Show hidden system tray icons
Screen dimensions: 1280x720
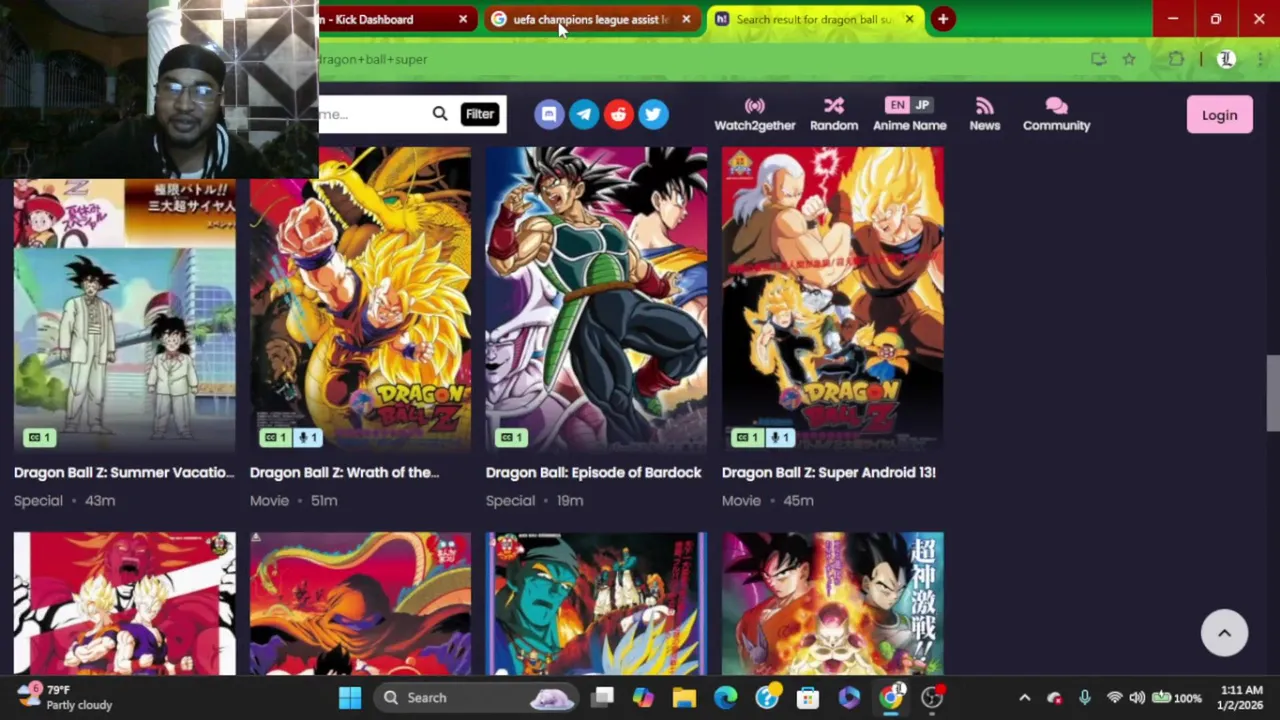point(1024,697)
